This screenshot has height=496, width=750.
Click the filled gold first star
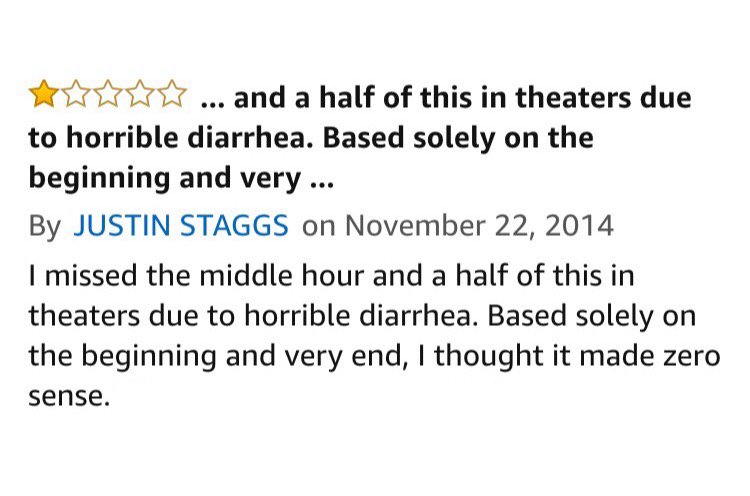(44, 93)
